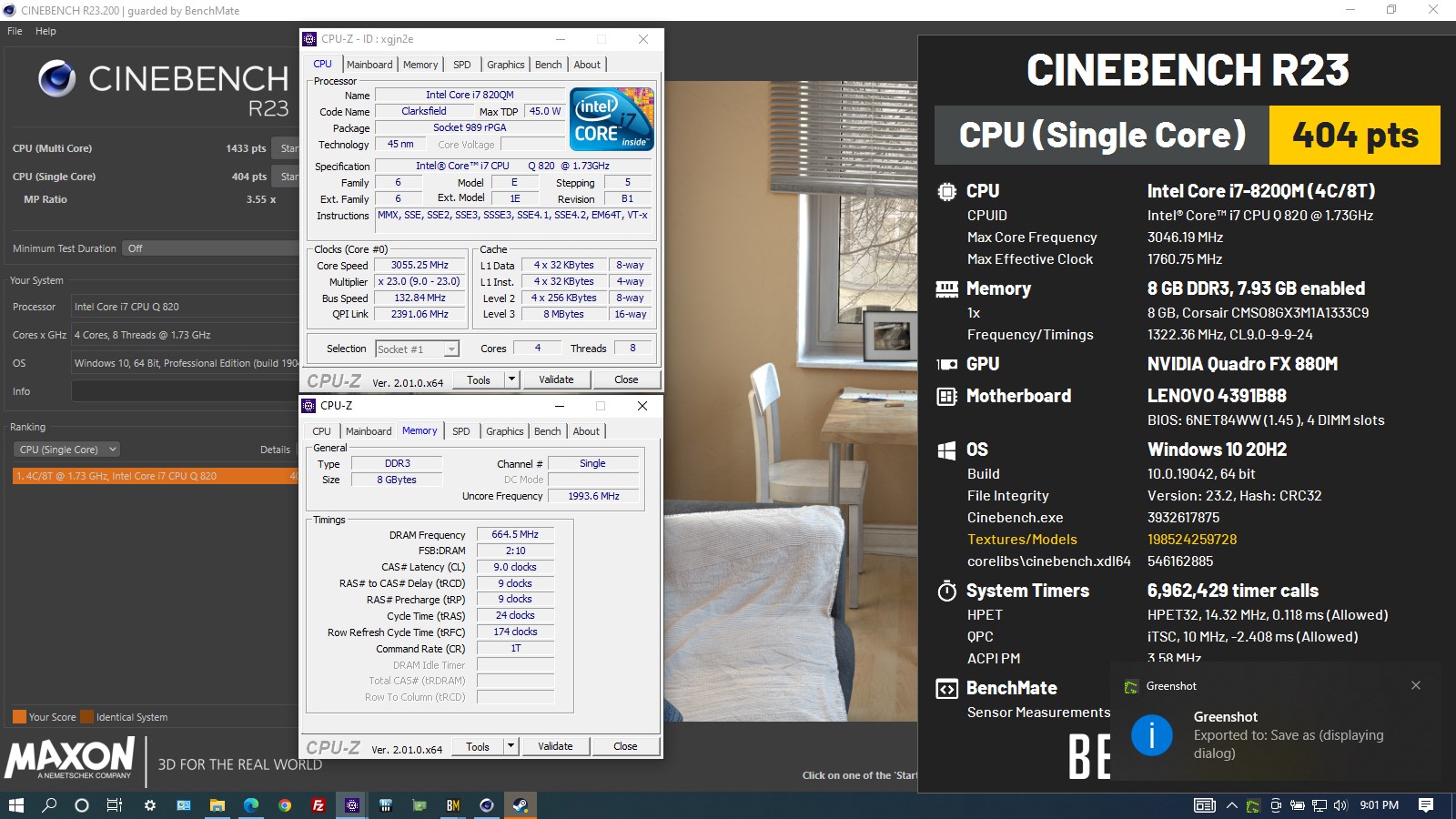Viewport: 1456px width, 819px height.
Task: Click the Processor field in Your System
Action: coord(185,307)
